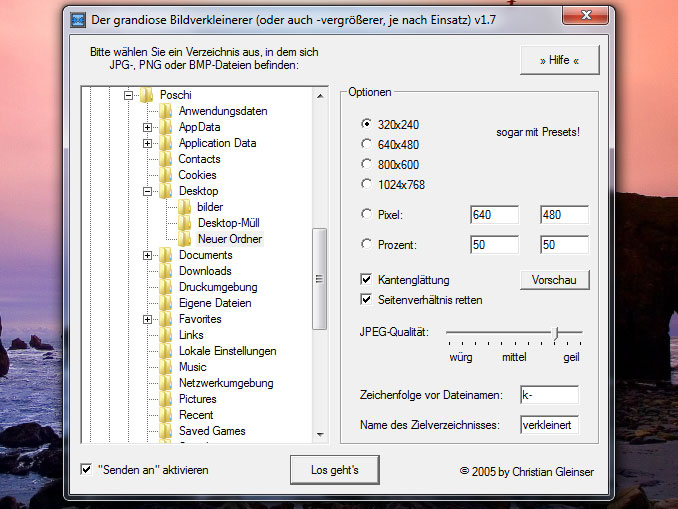This screenshot has width=678, height=509.
Task: Choose the 1024x768 size preset
Action: [x=366, y=184]
